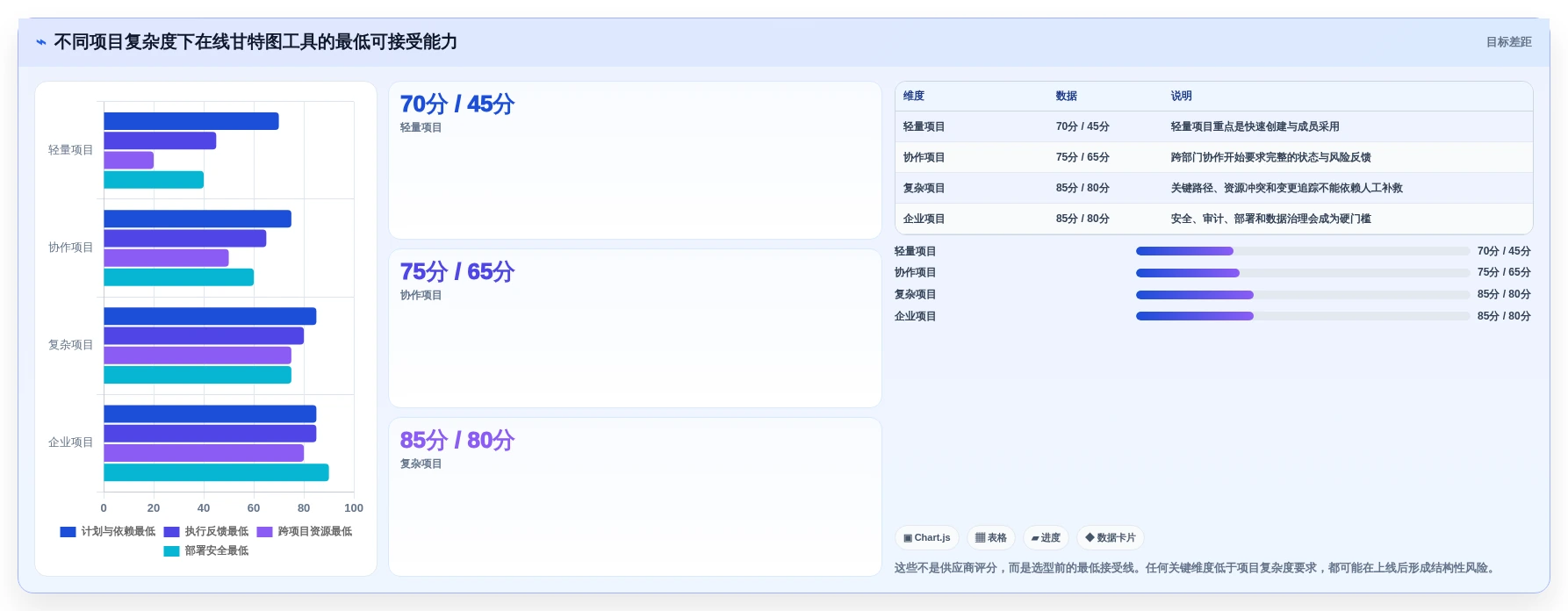Select the 70分 / 45分 轻量项目 card
The image size is (1568, 611).
tap(635, 160)
